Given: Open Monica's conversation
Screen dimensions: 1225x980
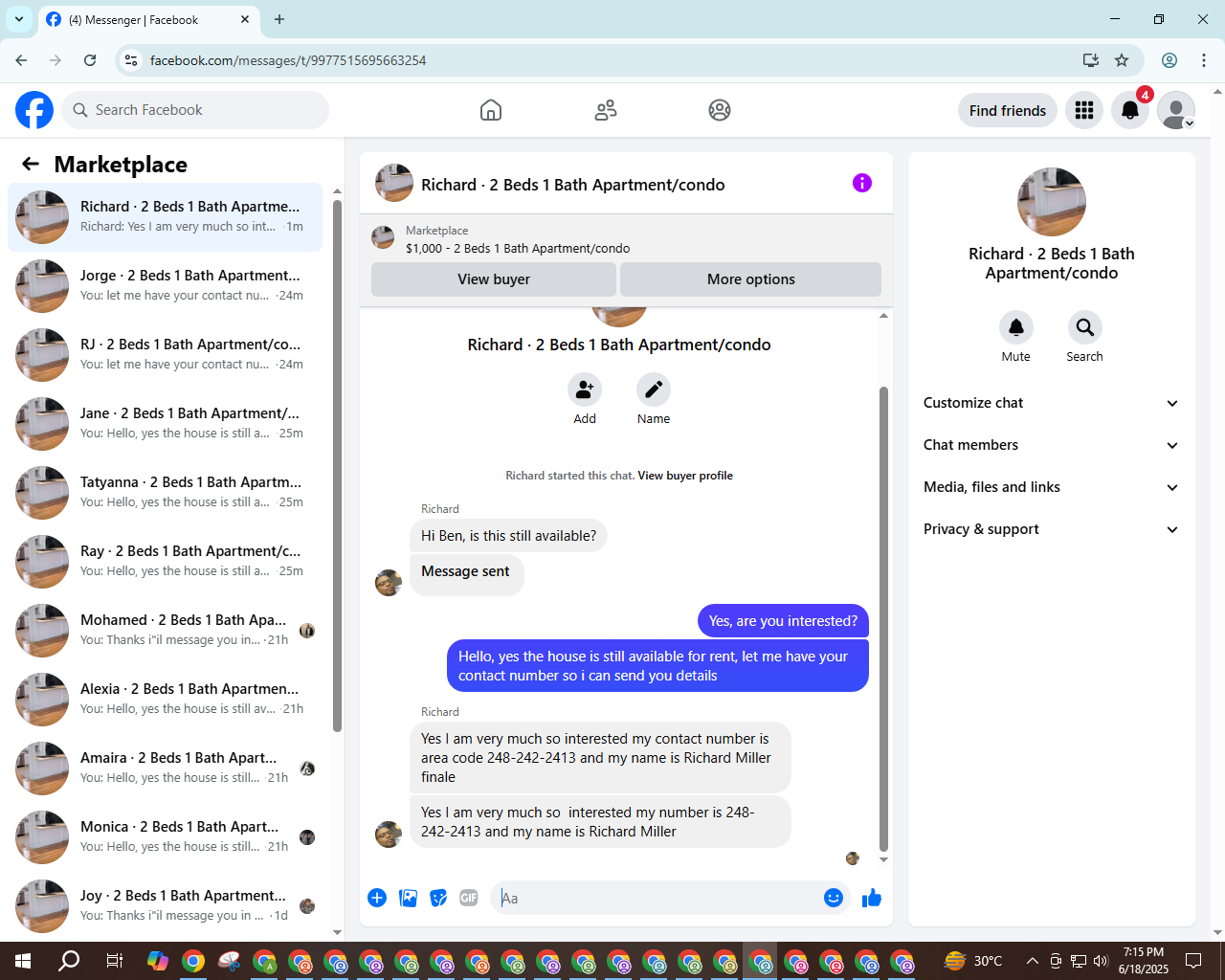Looking at the screenshot, I should [x=166, y=836].
